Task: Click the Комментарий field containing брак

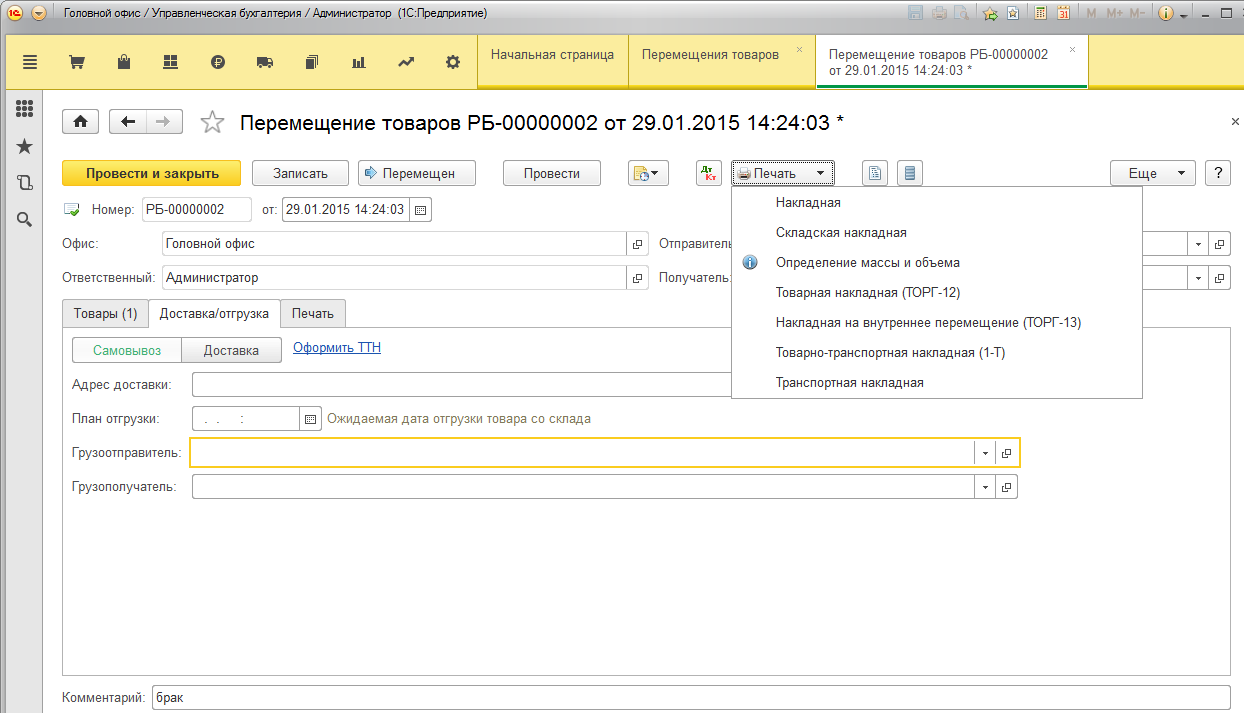Action: [689, 697]
